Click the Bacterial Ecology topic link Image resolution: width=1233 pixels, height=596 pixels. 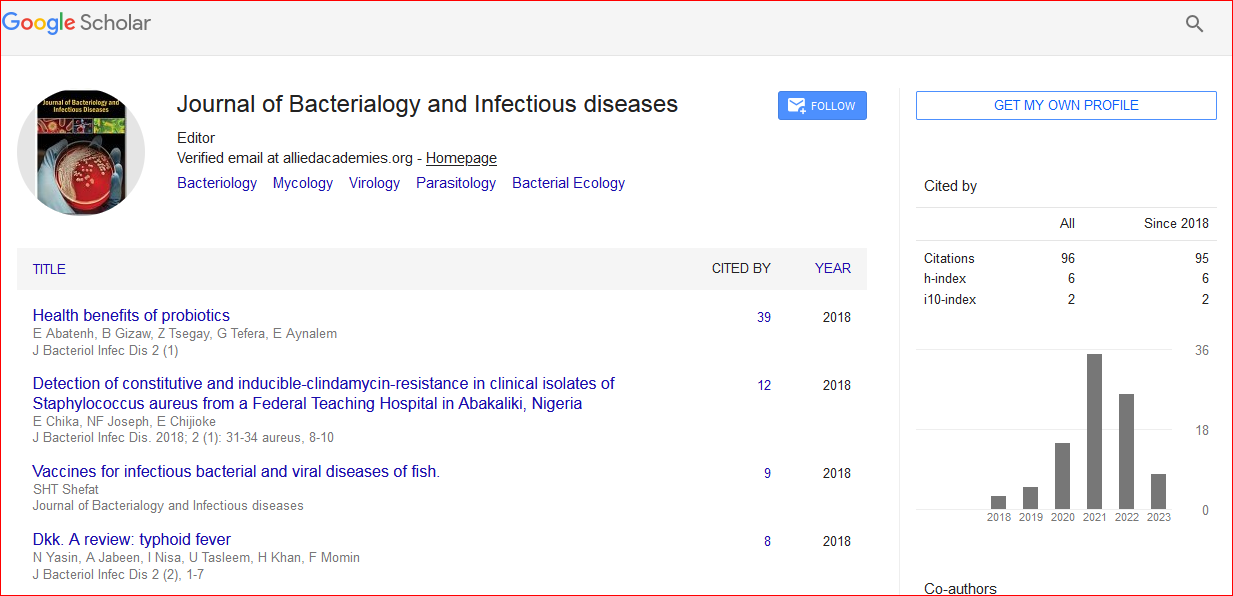(x=568, y=183)
